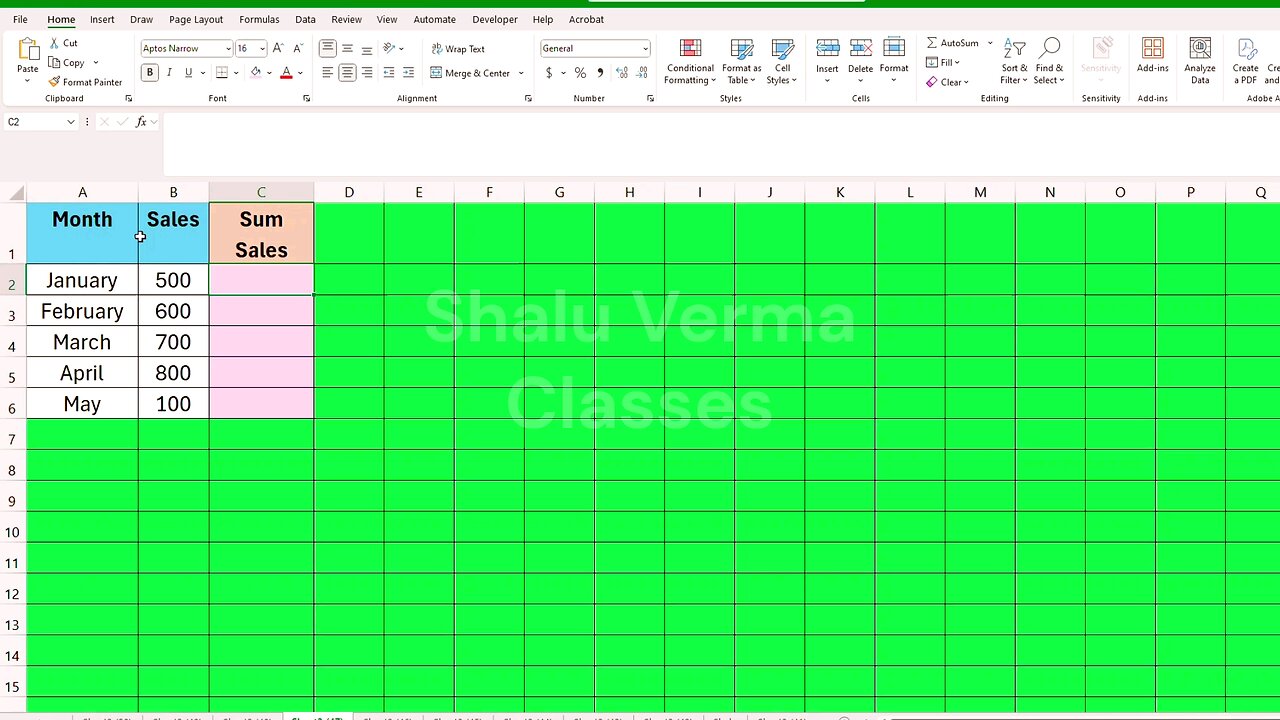This screenshot has width=1280, height=720.
Task: Switch to the Data tab
Action: pos(305,19)
